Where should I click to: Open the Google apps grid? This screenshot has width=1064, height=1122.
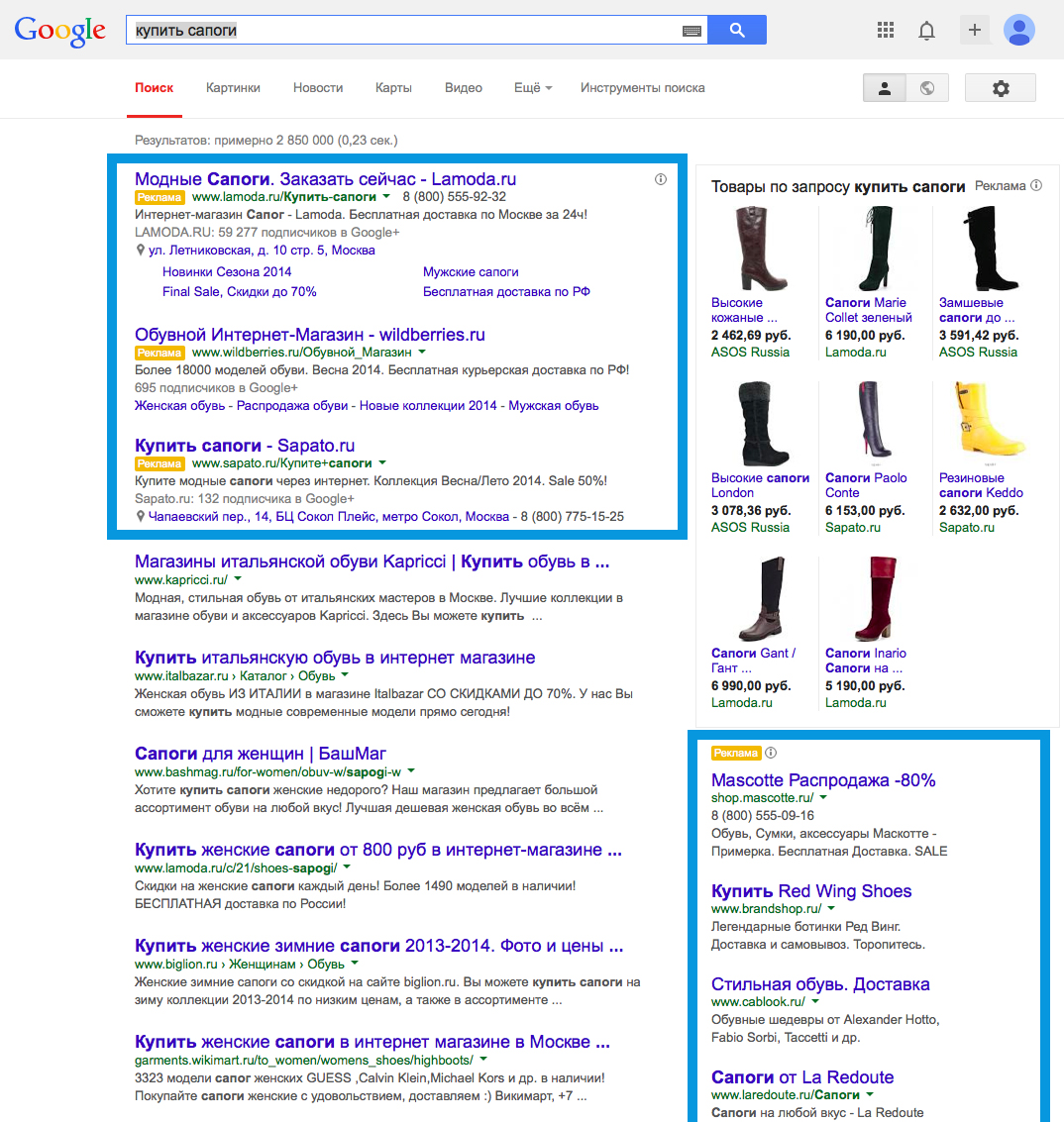coord(886,30)
